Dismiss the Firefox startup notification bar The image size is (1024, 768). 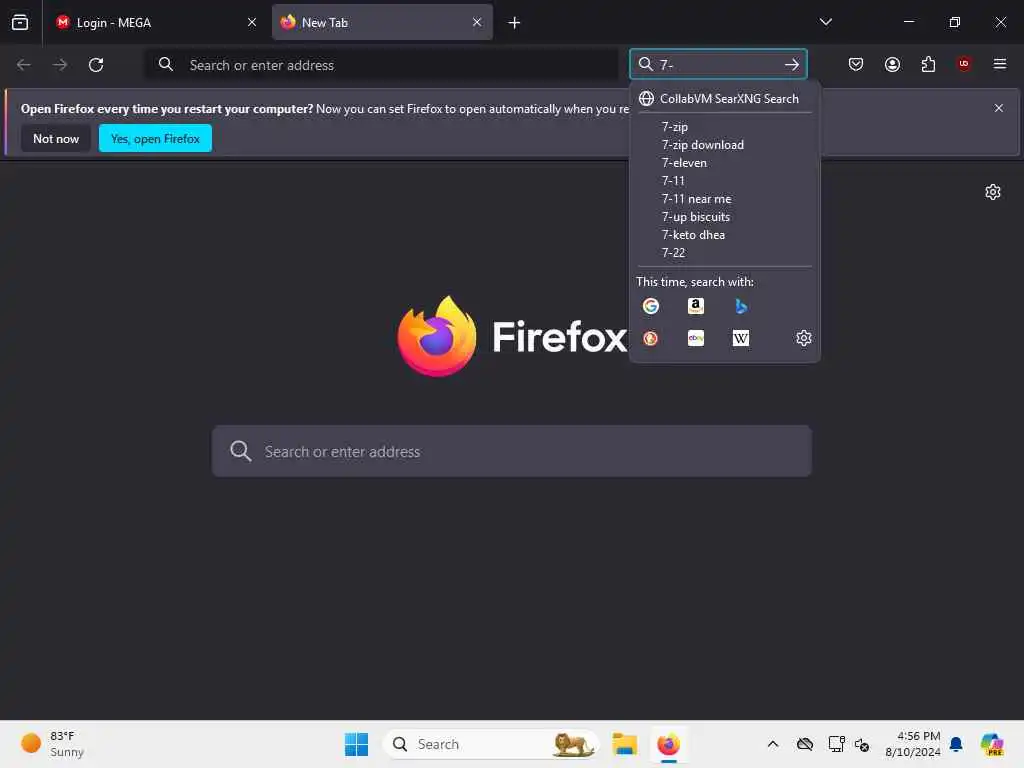(x=999, y=108)
